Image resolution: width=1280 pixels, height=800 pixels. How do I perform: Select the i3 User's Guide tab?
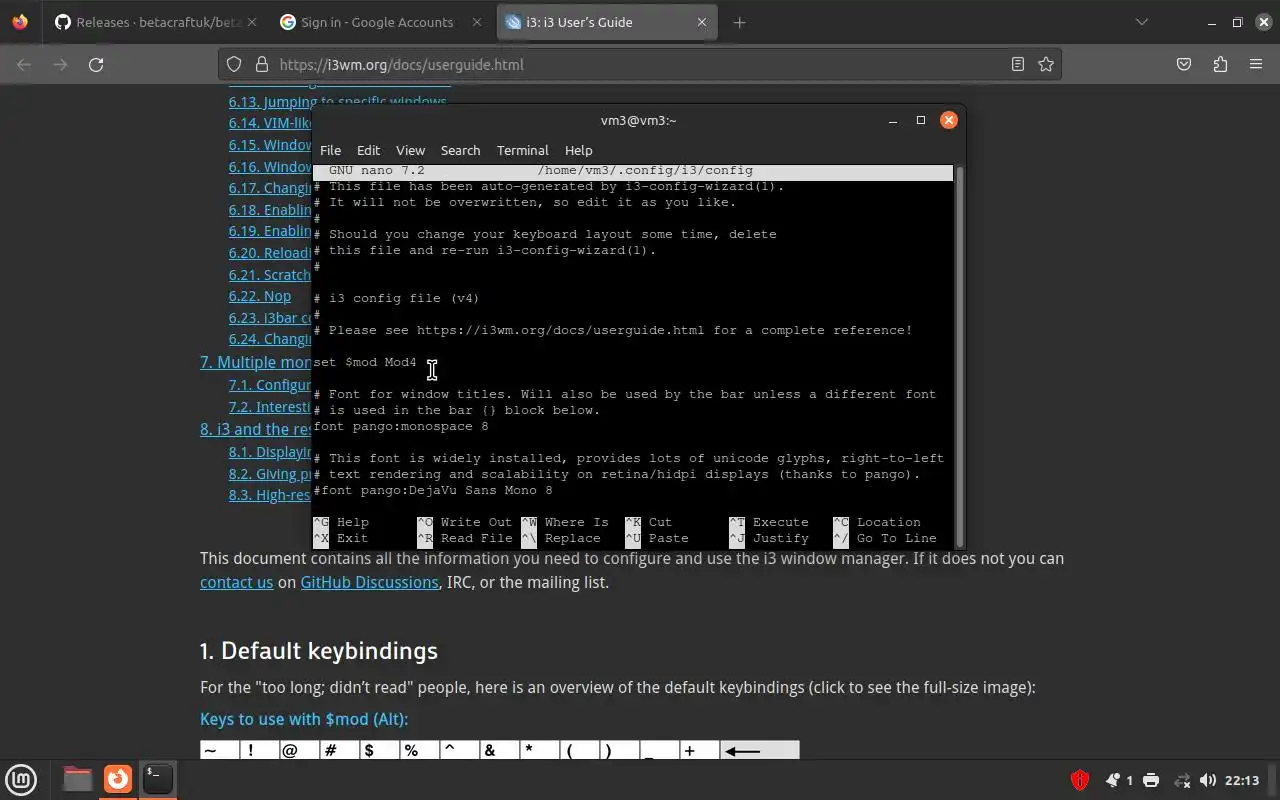(607, 22)
